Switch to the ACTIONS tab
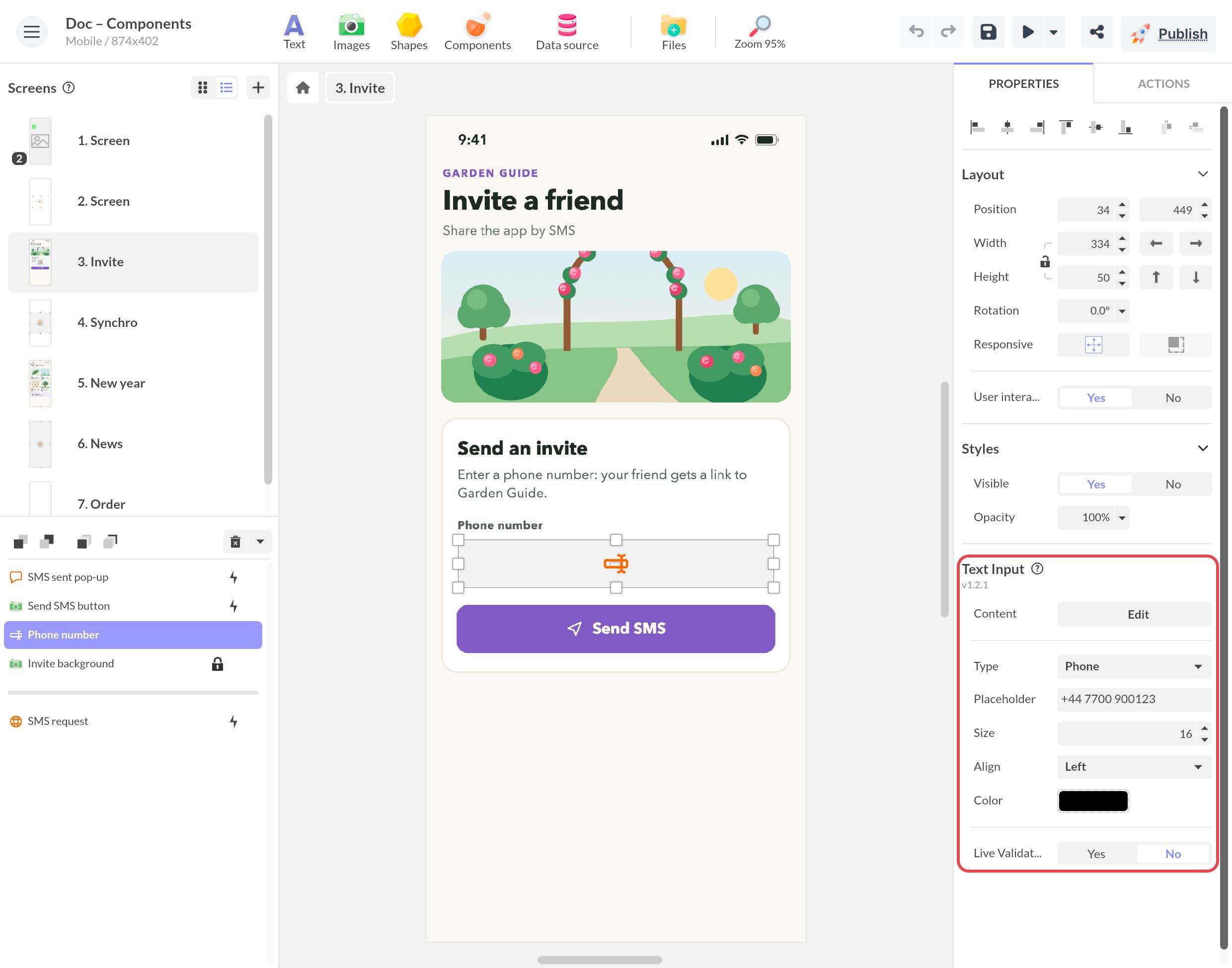Image resolution: width=1232 pixels, height=968 pixels. [x=1163, y=84]
